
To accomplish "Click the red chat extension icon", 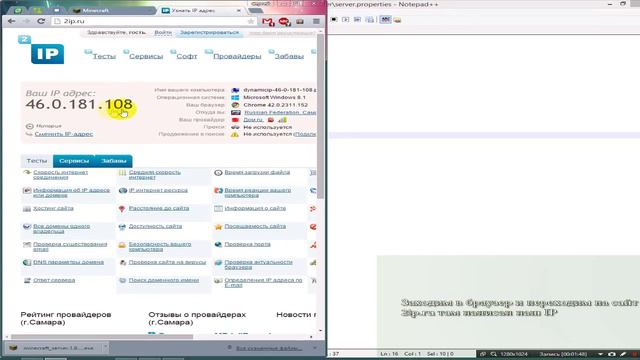I will pos(284,22).
